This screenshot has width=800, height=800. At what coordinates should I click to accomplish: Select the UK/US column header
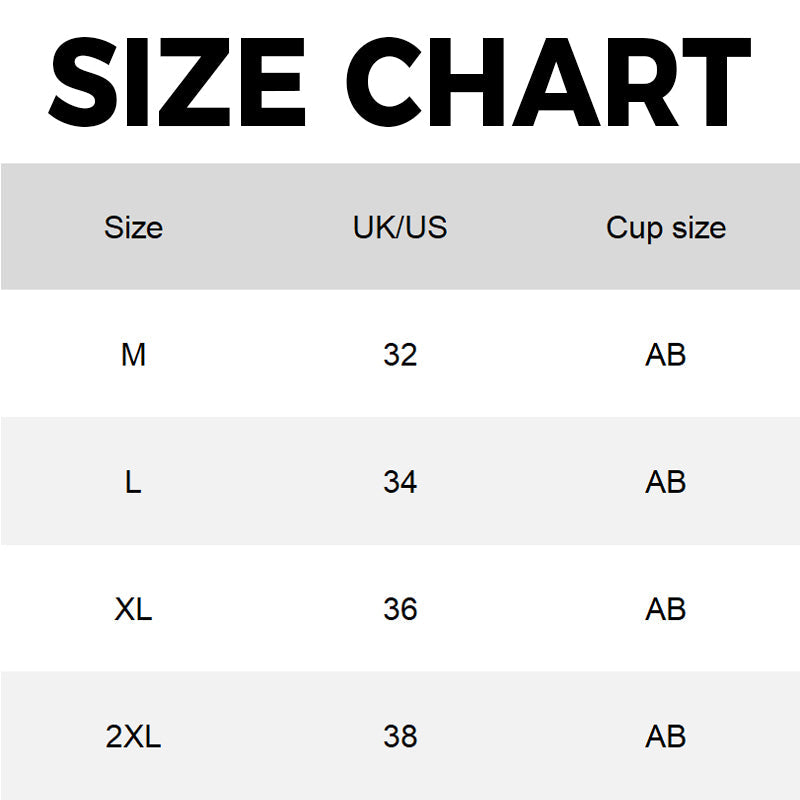point(400,228)
